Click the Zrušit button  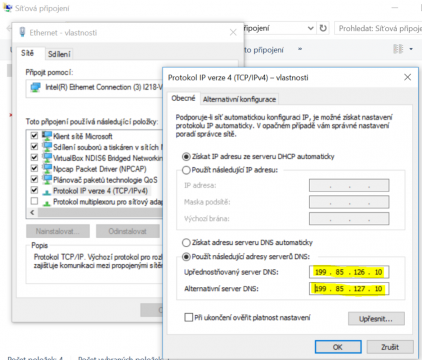pos(390,347)
